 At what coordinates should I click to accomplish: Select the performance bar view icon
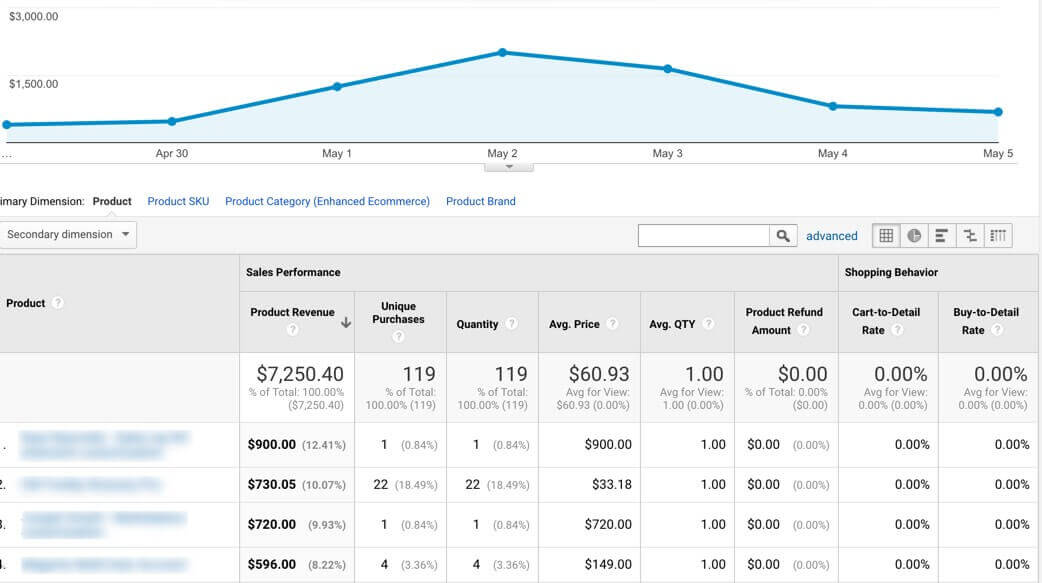coord(940,235)
